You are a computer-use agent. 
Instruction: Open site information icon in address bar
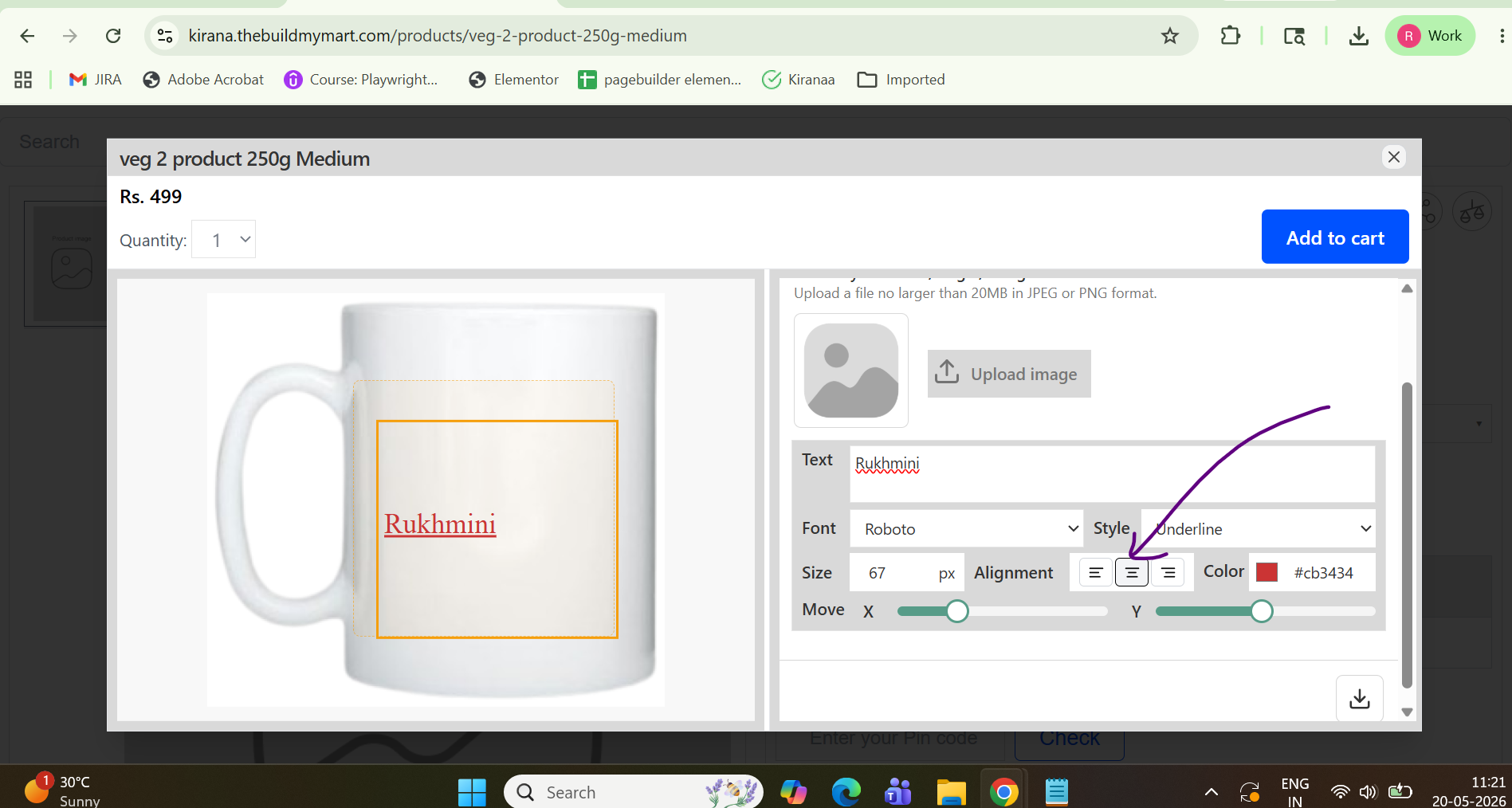[165, 36]
